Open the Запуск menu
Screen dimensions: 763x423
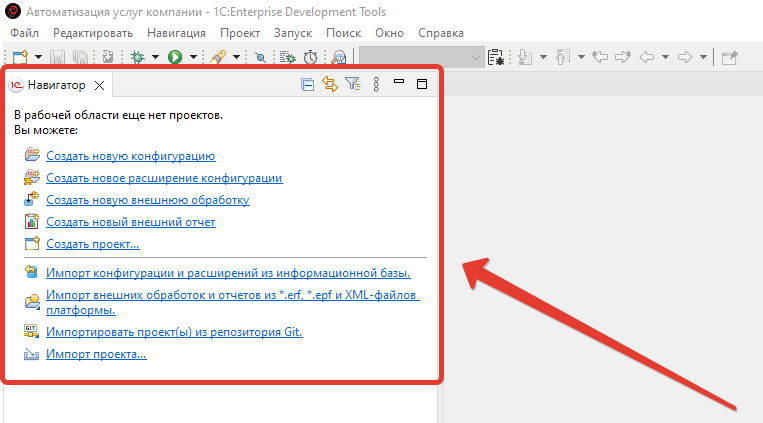tap(293, 33)
